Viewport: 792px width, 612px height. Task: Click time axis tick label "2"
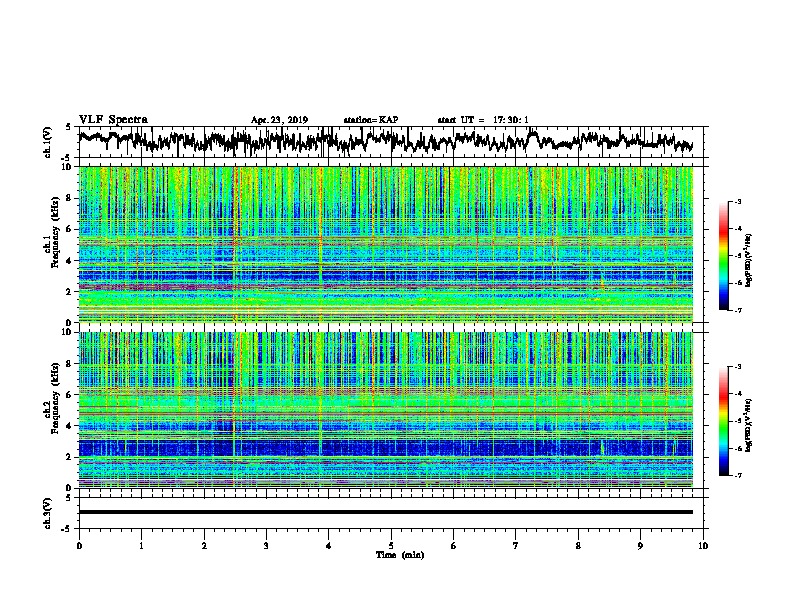204,546
